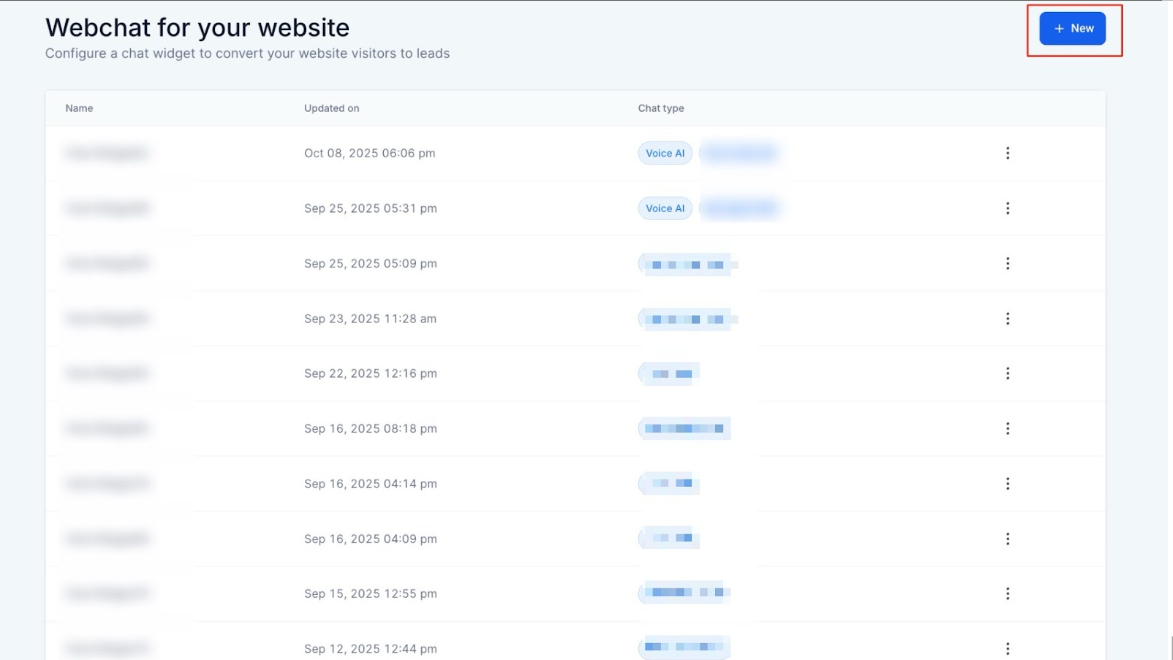The image size is (1173, 660).
Task: Open three-dot menu for Sep 25 05:09 pm row
Action: 1007,263
